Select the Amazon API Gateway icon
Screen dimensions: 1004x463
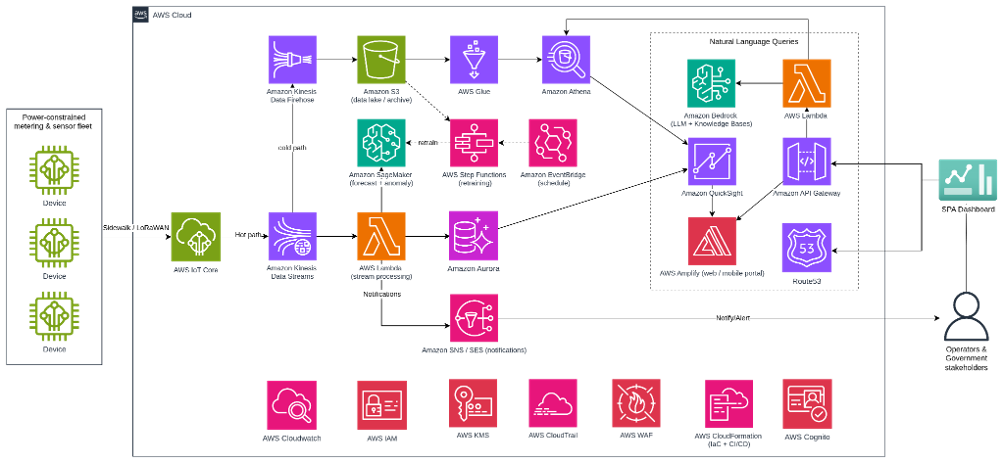coord(807,162)
